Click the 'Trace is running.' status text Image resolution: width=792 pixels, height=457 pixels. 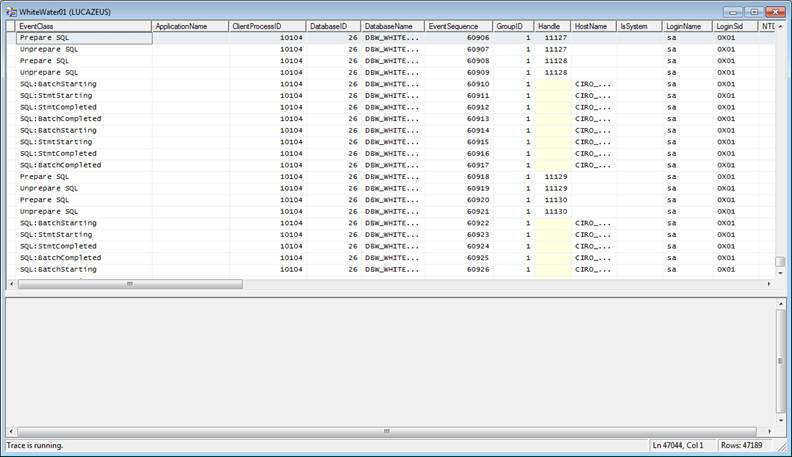[35, 445]
